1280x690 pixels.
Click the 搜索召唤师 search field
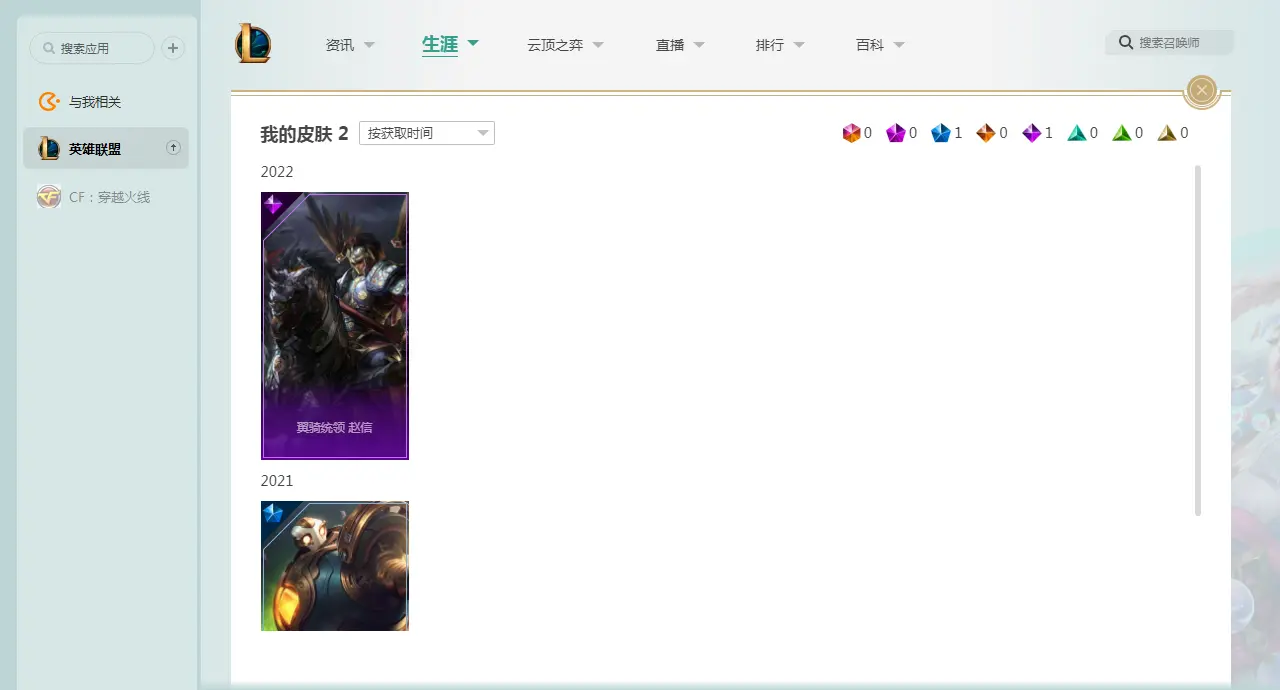(x=1169, y=43)
